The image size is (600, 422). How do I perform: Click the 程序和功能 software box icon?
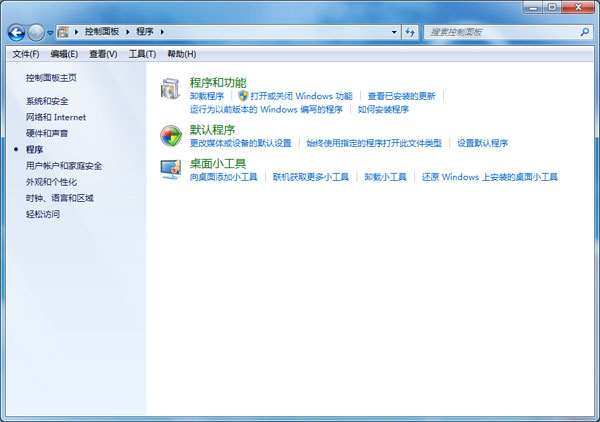point(170,88)
